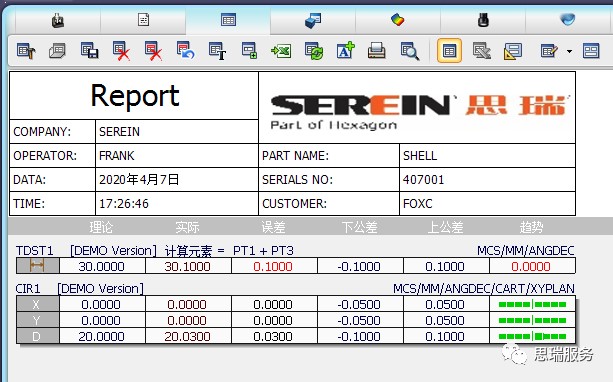Click the restore report icon with blue arrow
The image size is (613, 382).
185,50
